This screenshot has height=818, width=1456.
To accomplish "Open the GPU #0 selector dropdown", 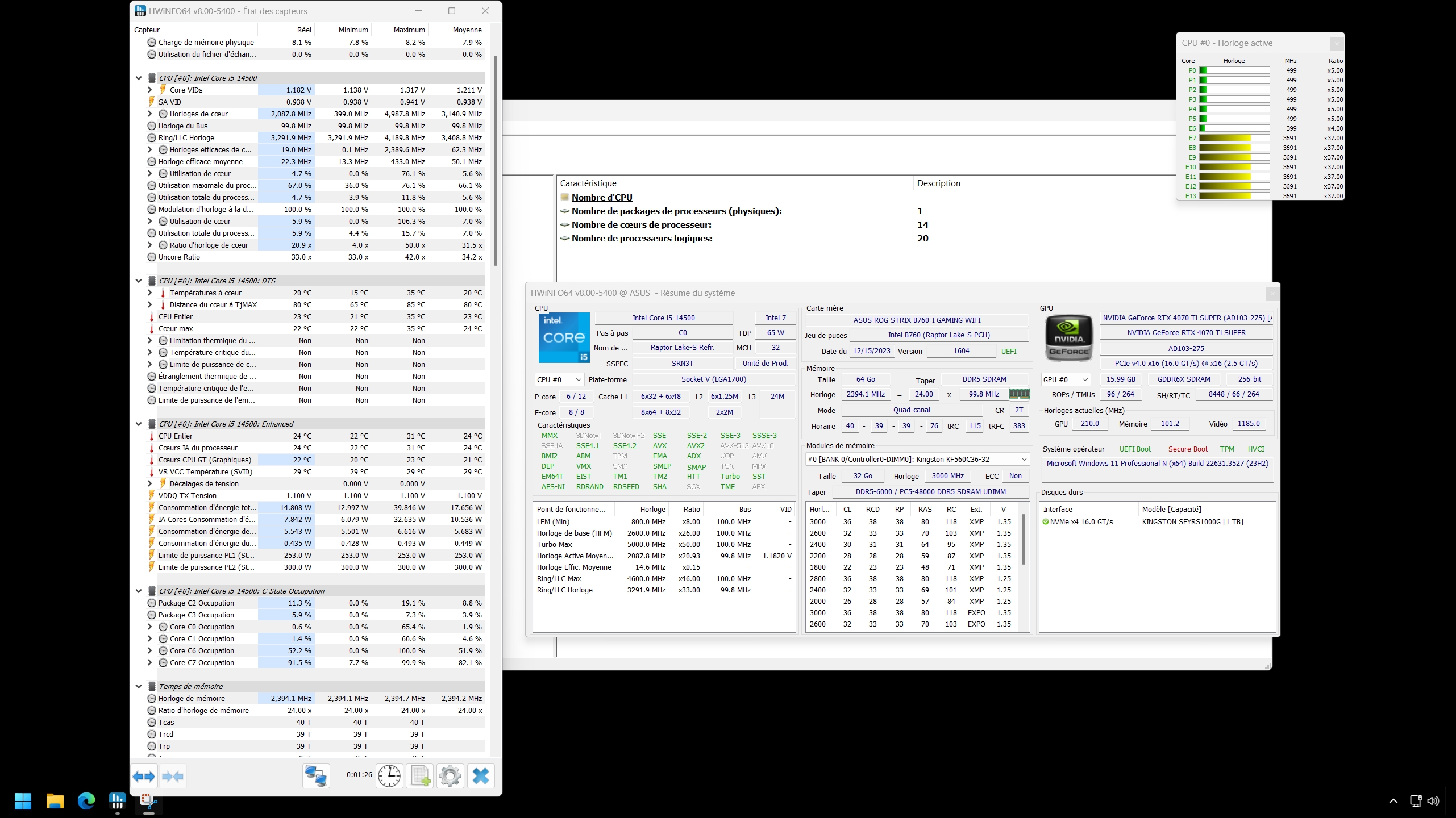I will pos(1066,379).
